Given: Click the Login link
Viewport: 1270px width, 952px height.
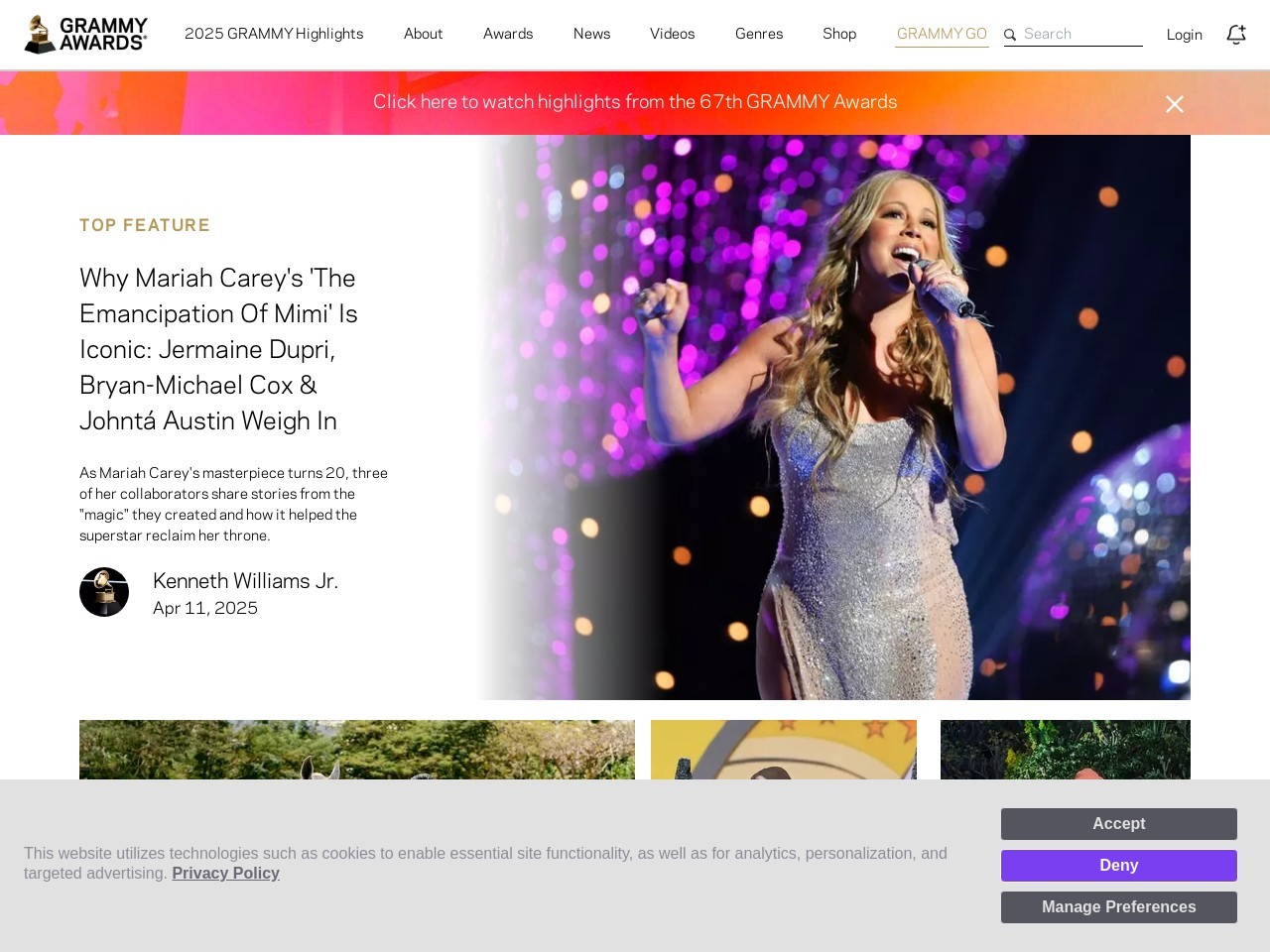Looking at the screenshot, I should pyautogui.click(x=1185, y=35).
